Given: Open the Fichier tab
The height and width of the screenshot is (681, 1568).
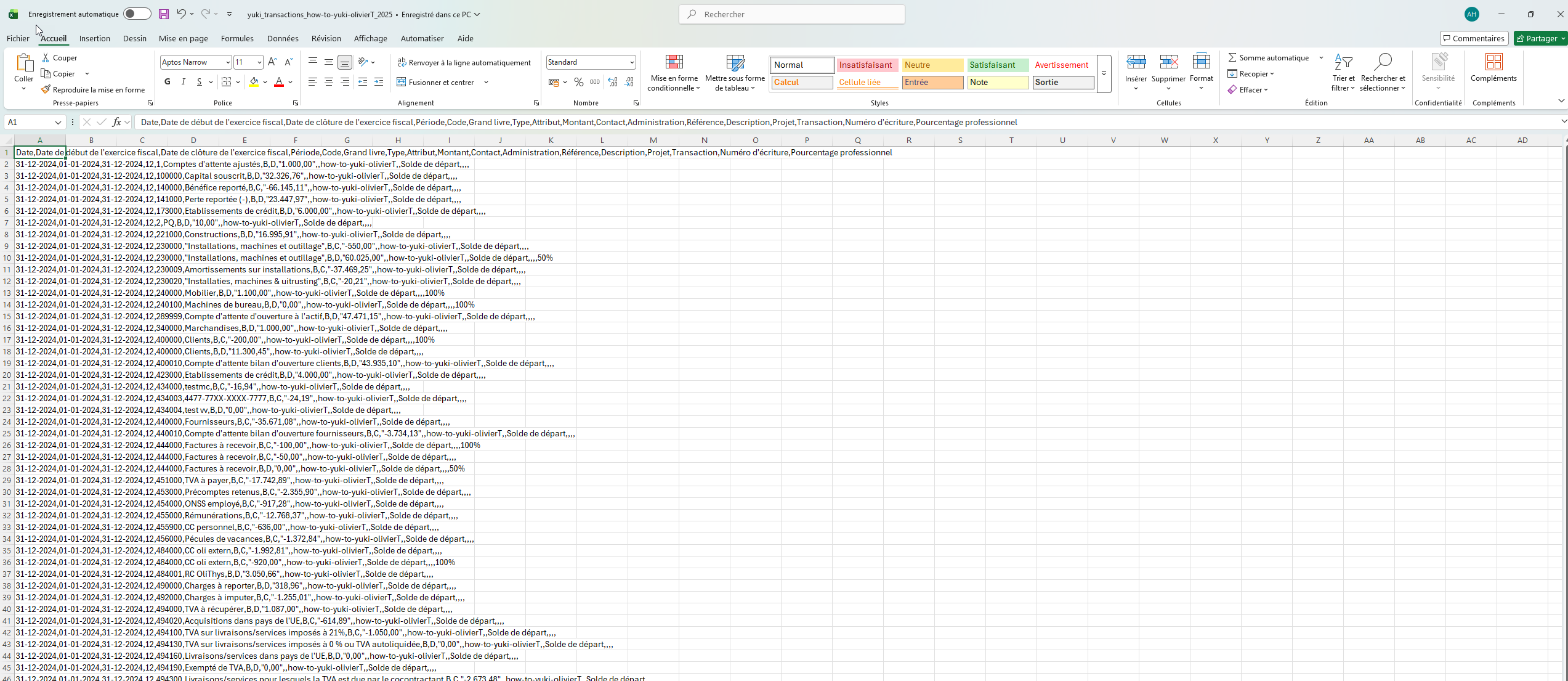Looking at the screenshot, I should [18, 38].
